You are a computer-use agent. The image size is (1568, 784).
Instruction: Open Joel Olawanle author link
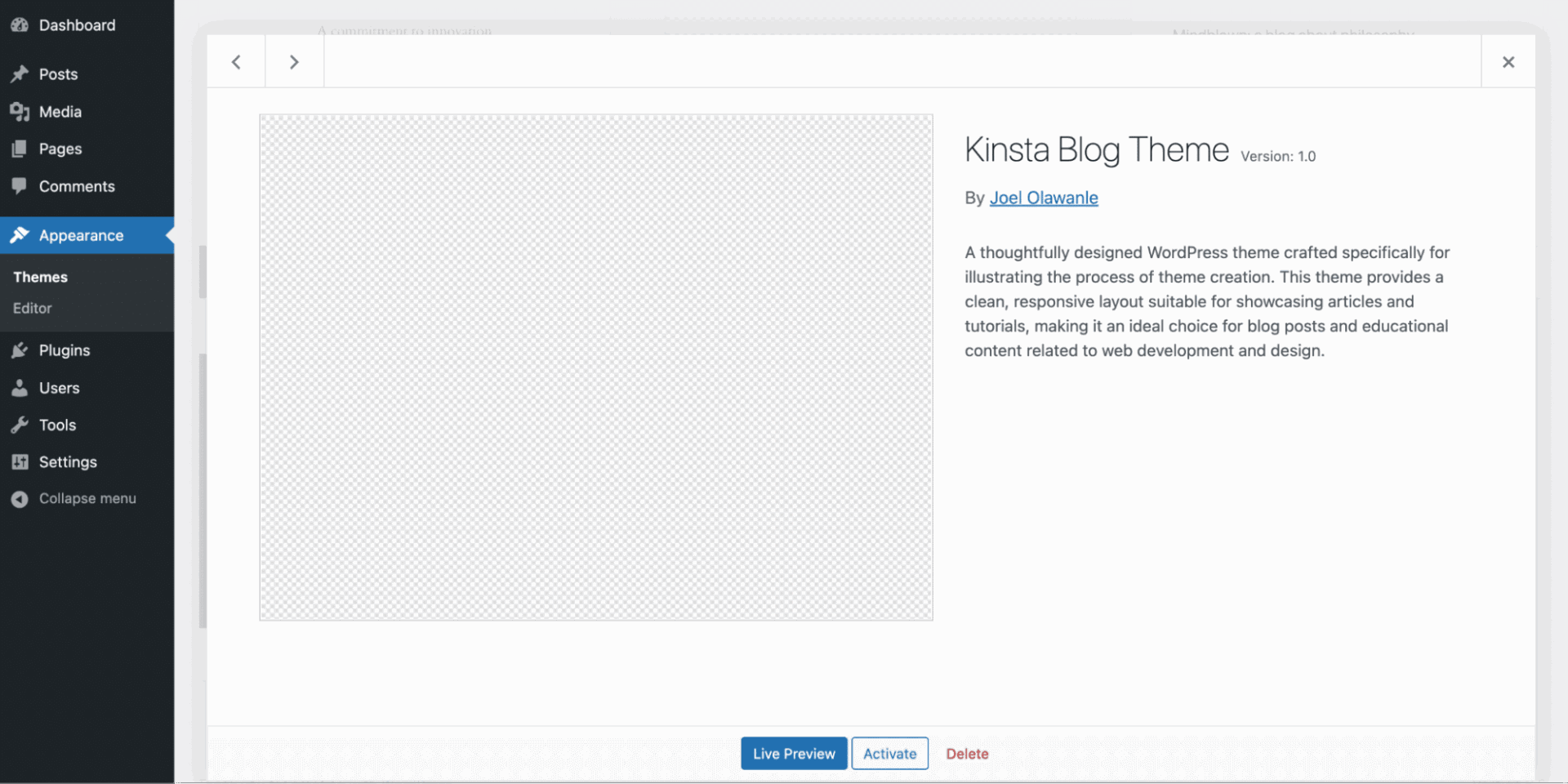point(1044,198)
